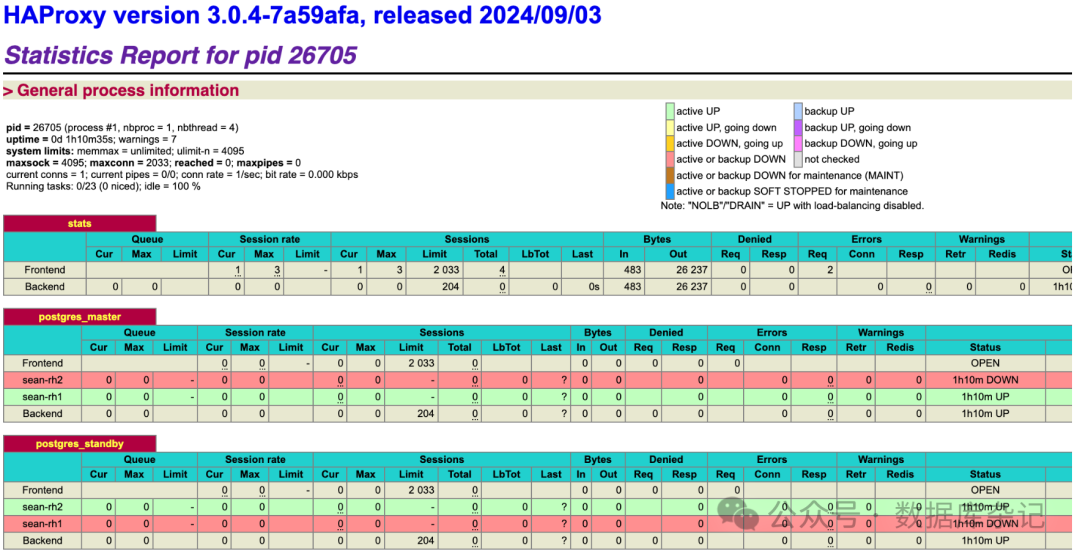This screenshot has width=1080, height=559.
Task: Click the pink 'backup DOWN, going up' swatch
Action: coord(798,143)
